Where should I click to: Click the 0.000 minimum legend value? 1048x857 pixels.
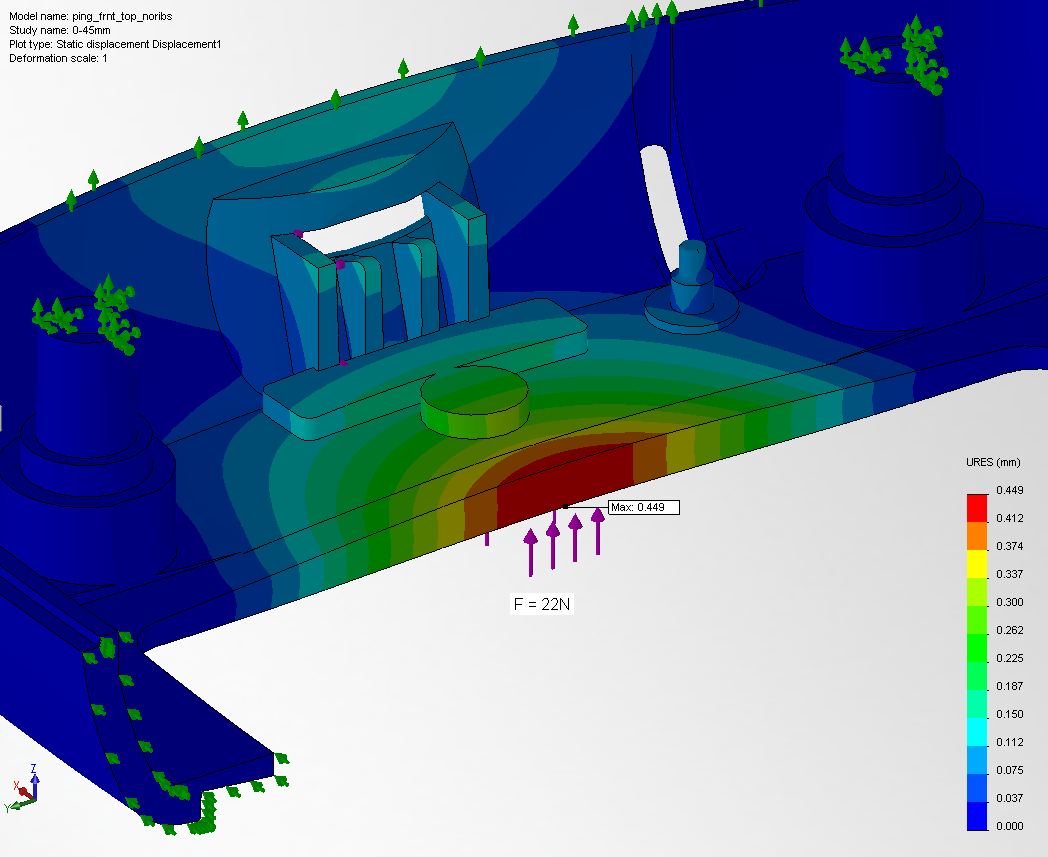pos(1010,827)
